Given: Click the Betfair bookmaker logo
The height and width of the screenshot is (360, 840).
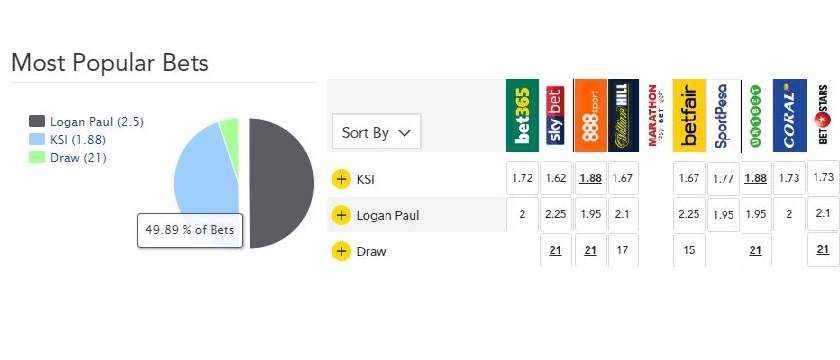Looking at the screenshot, I should click(689, 115).
